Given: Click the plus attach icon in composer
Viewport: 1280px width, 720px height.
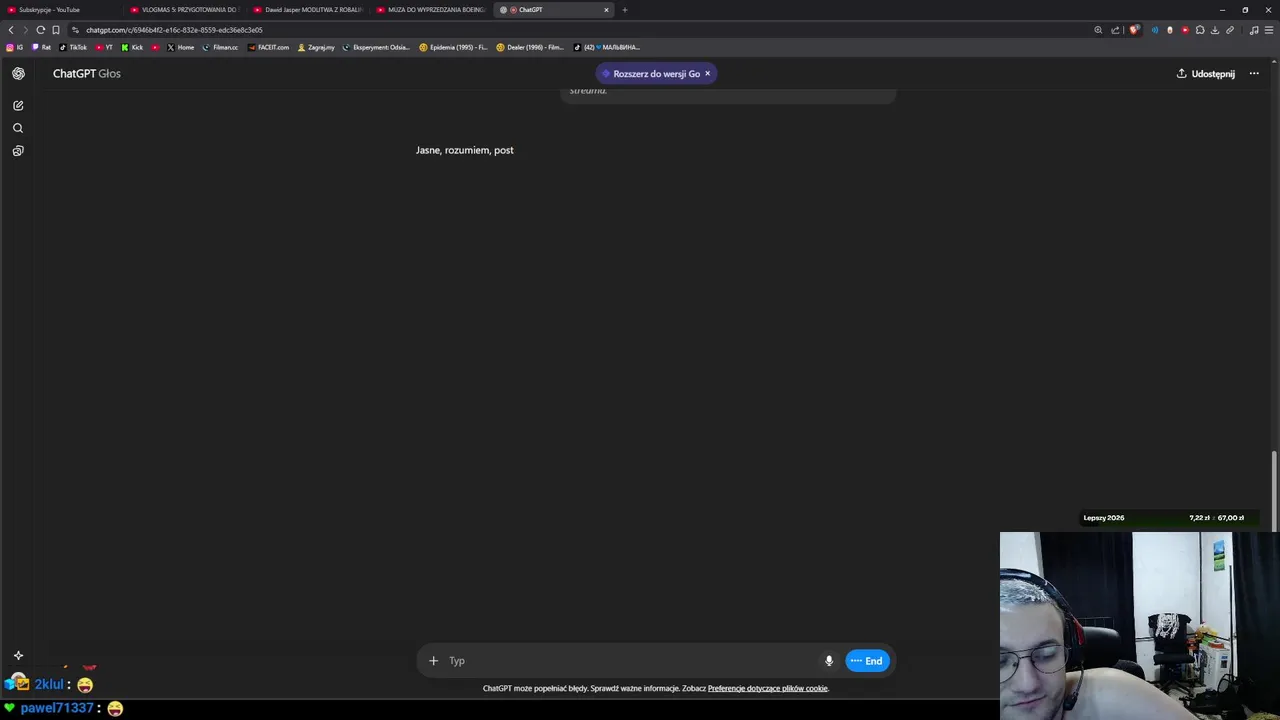Looking at the screenshot, I should point(433,661).
